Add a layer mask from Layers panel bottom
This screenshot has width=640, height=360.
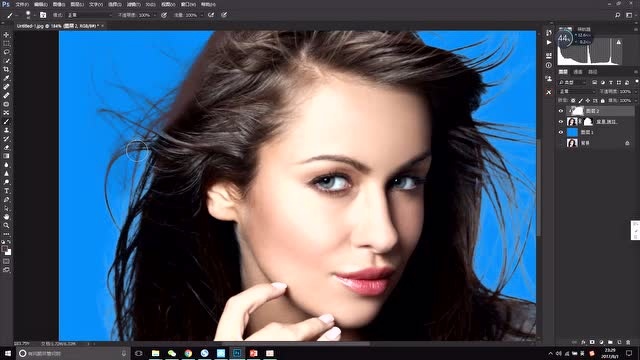(592, 342)
